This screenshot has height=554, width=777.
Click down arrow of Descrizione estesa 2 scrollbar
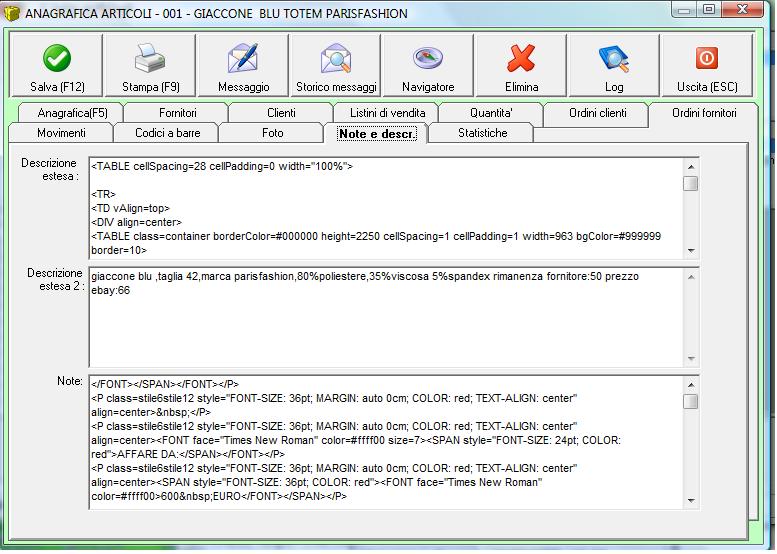[691, 358]
